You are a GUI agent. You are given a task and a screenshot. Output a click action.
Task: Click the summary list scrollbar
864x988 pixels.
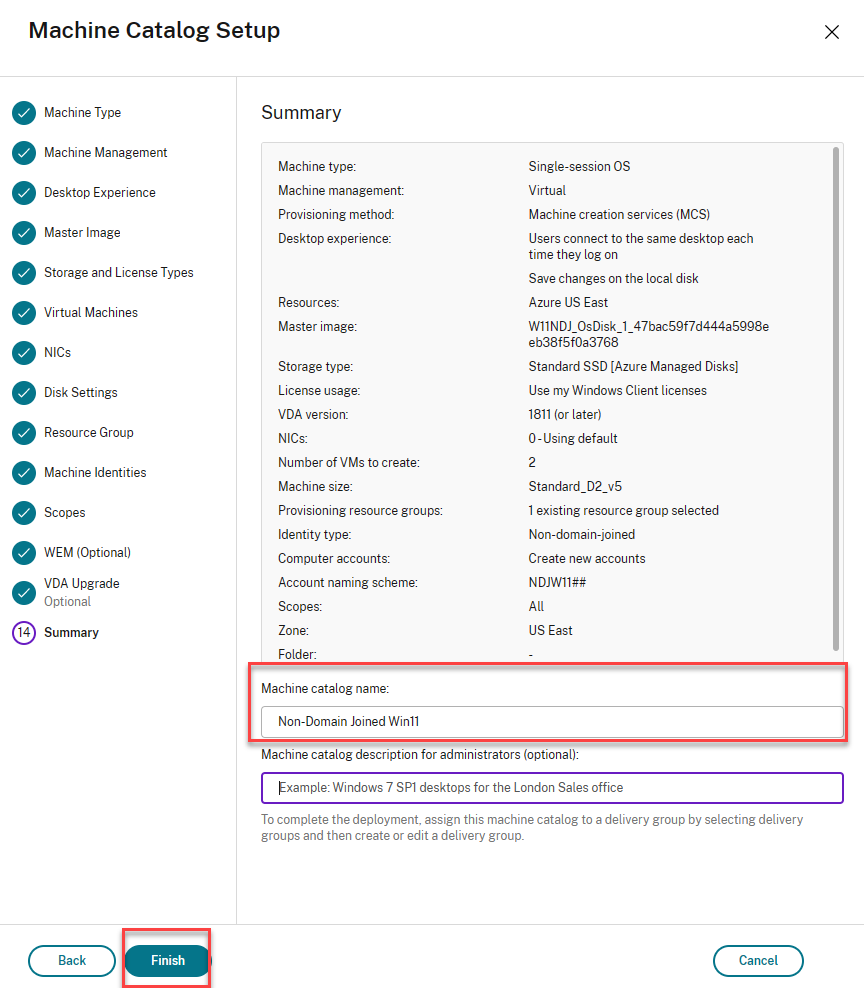pyautogui.click(x=837, y=400)
